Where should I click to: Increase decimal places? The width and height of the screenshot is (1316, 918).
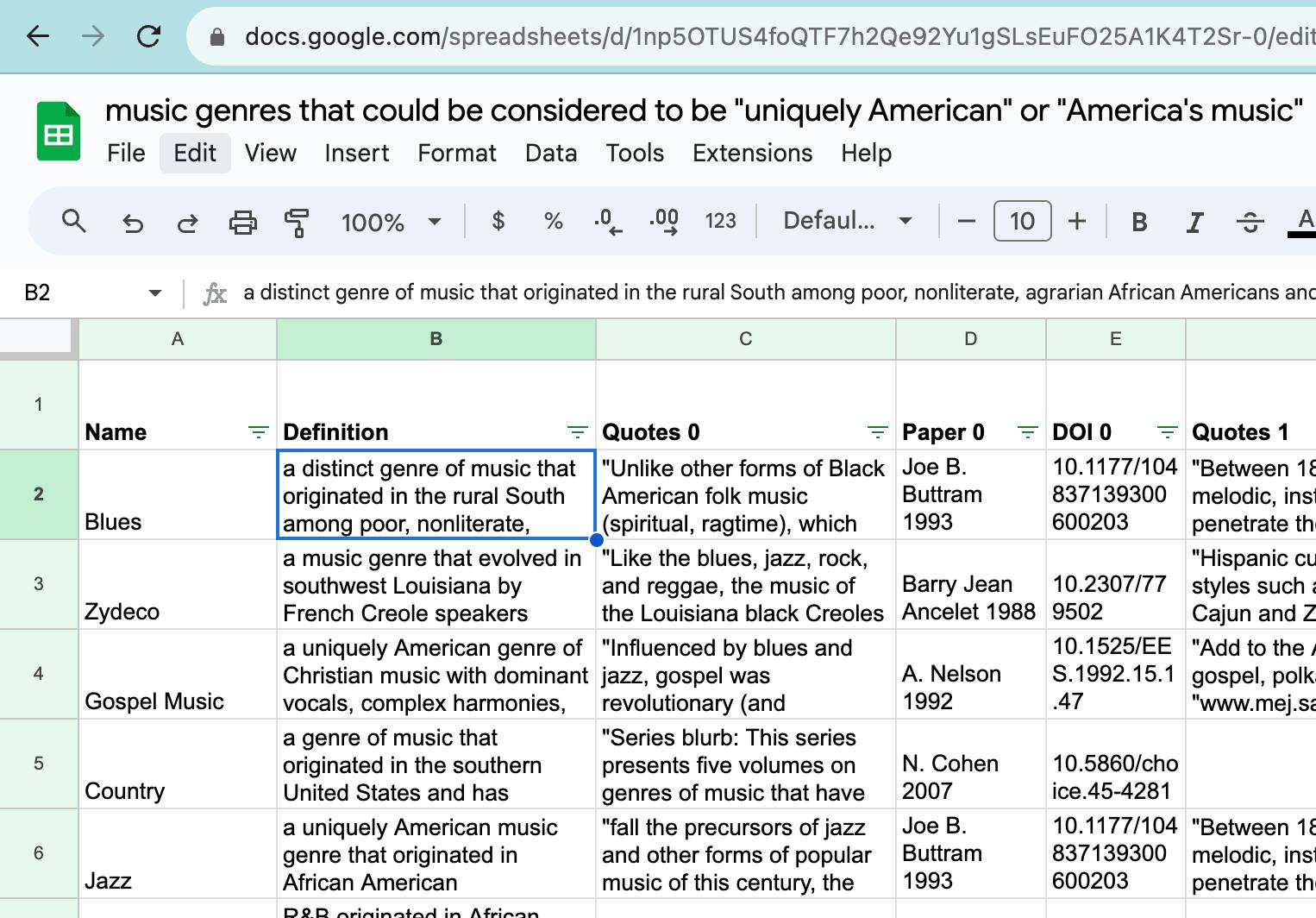pos(664,222)
